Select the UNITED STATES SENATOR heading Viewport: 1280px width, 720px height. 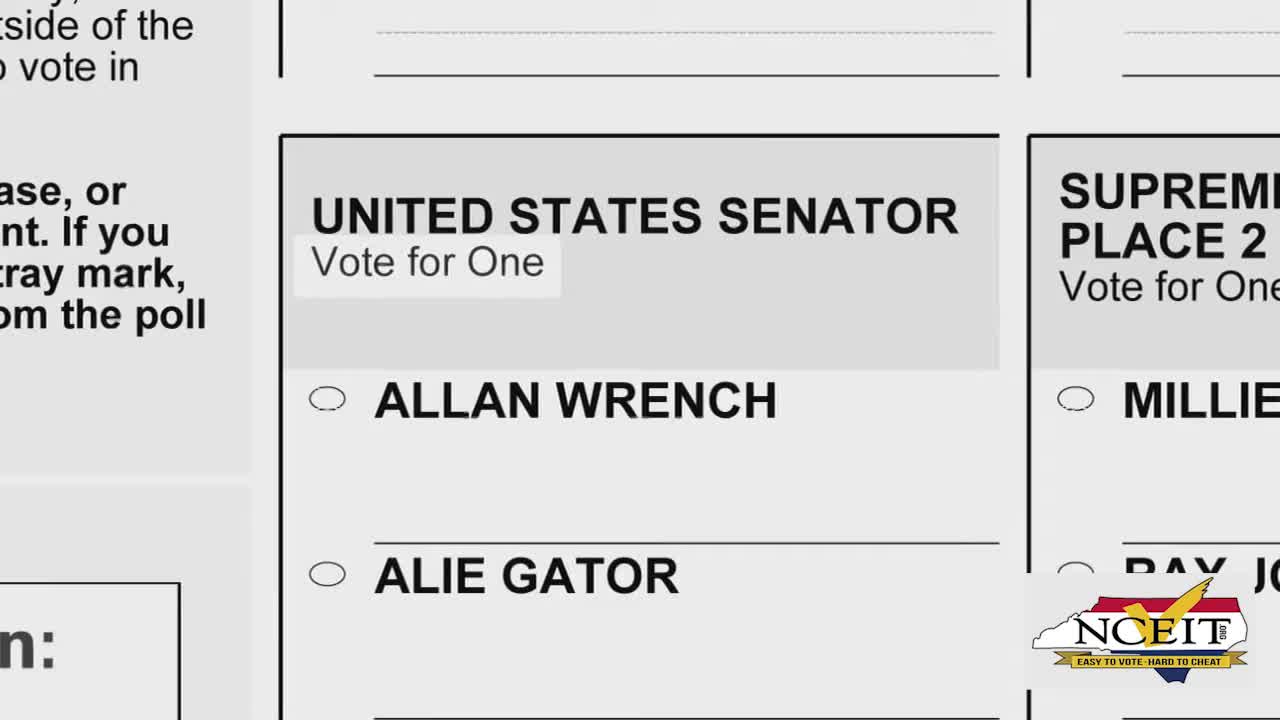click(634, 216)
